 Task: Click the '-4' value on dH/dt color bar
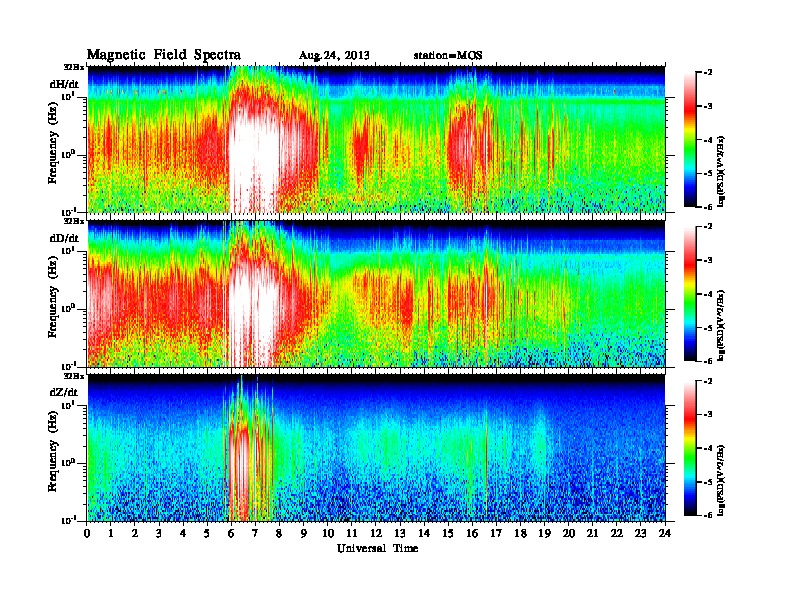pyautogui.click(x=708, y=140)
